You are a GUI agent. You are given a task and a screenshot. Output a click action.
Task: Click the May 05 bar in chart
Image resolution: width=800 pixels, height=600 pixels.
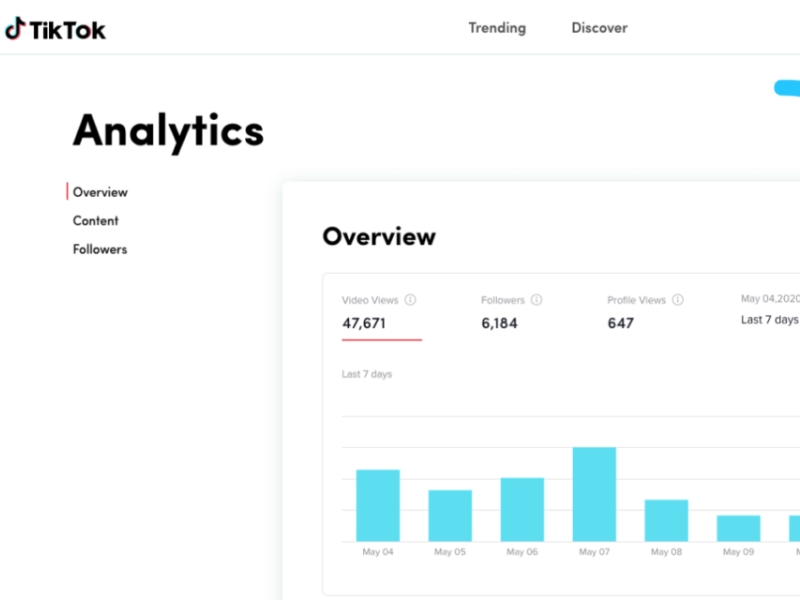(450, 516)
